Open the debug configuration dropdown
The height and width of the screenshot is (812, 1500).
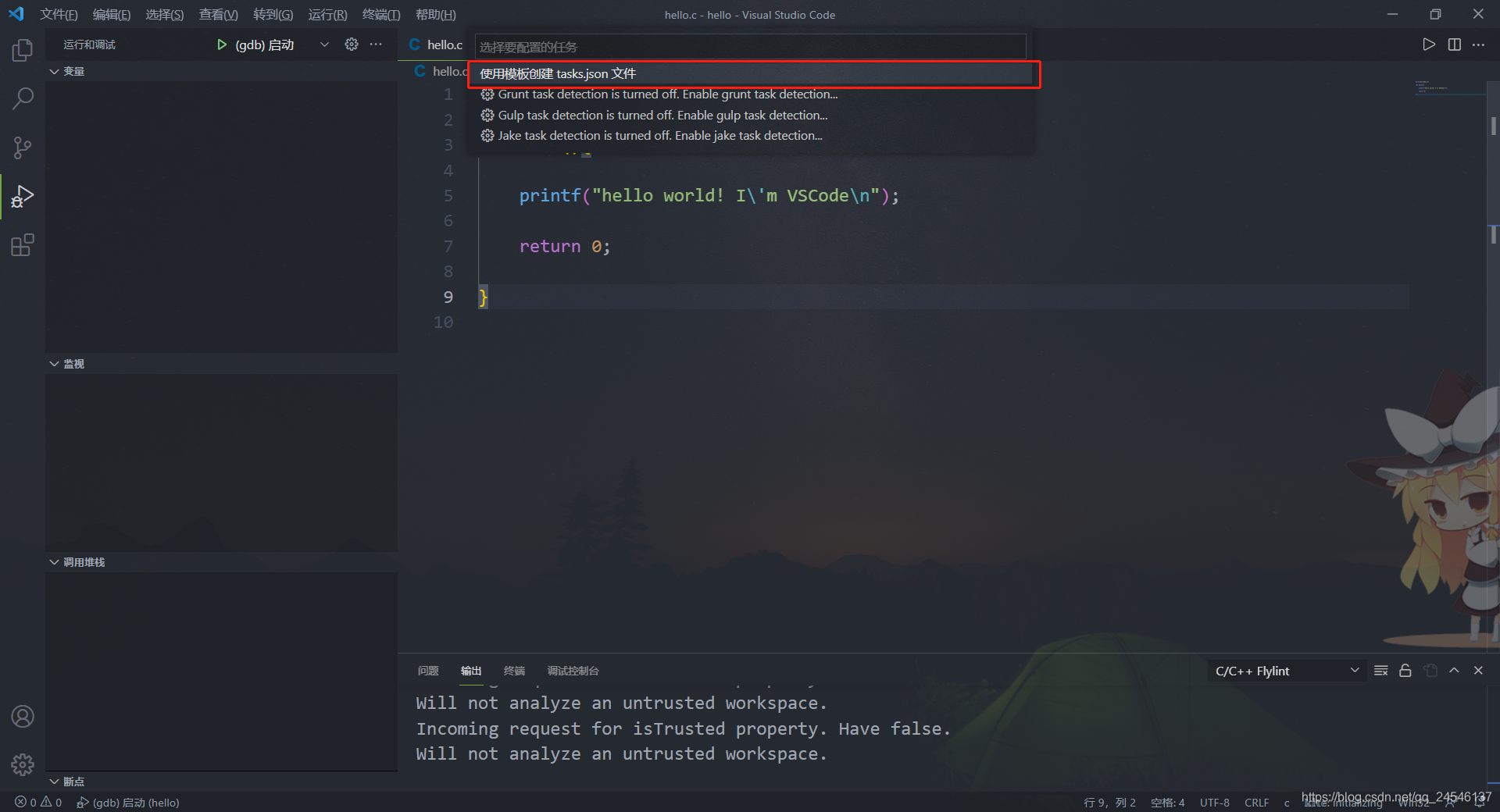[x=324, y=45]
